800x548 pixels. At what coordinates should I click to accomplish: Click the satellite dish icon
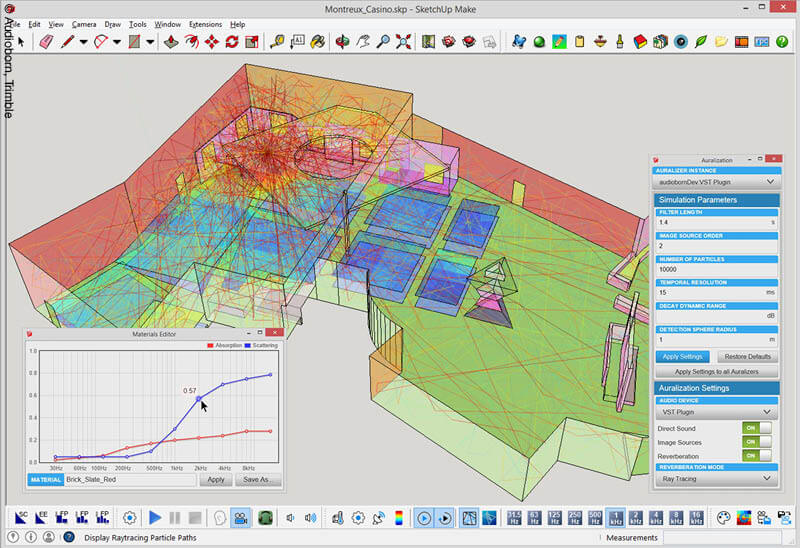point(379,518)
